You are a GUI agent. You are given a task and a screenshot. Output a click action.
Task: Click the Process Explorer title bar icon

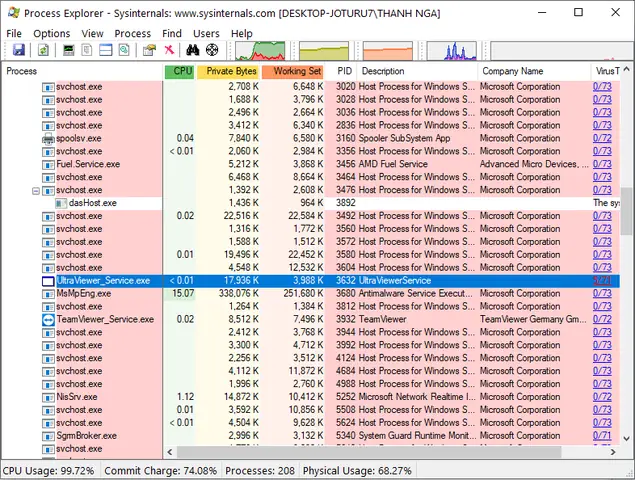click(14, 13)
